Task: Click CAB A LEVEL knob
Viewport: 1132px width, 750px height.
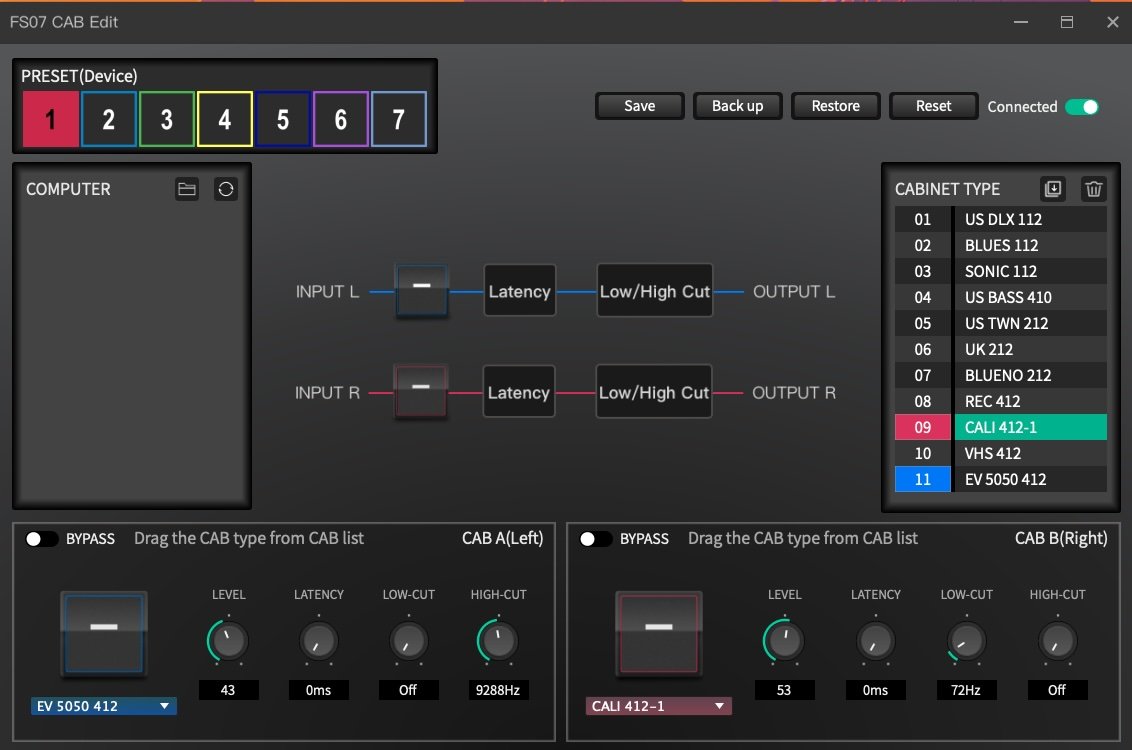Action: click(x=228, y=640)
